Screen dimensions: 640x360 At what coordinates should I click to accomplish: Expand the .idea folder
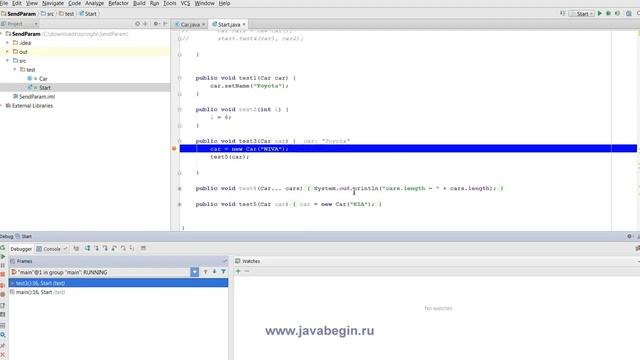7,43
